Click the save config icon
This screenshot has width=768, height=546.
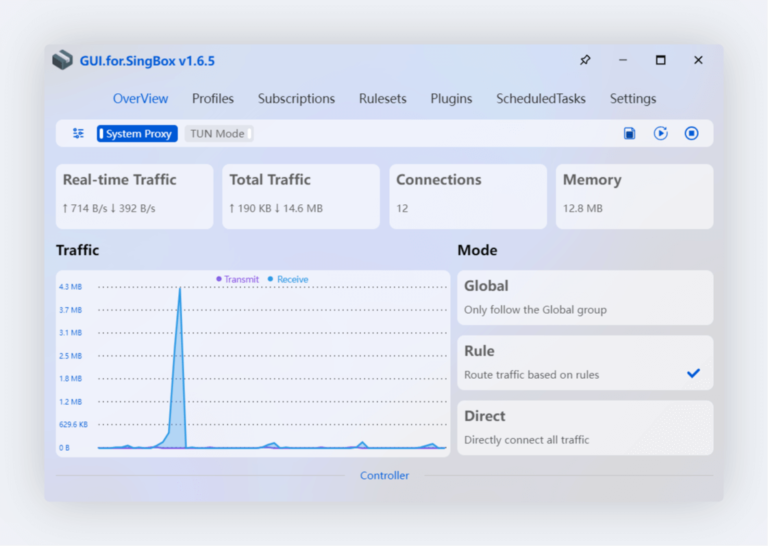pyautogui.click(x=629, y=133)
